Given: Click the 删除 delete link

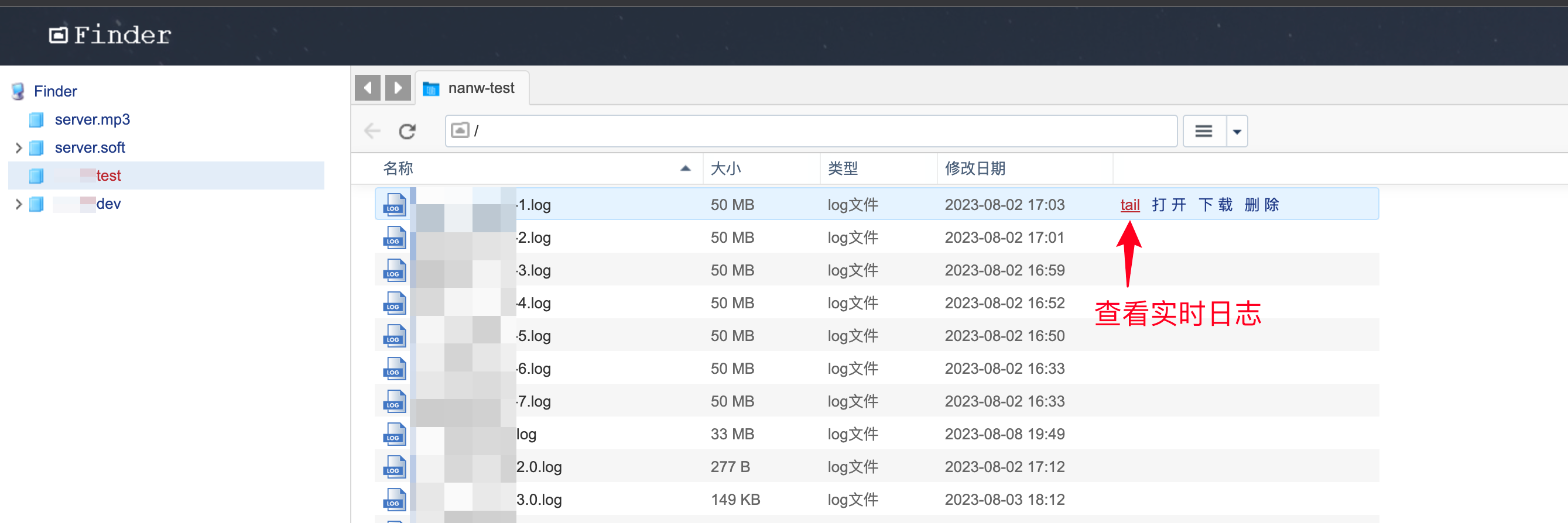Looking at the screenshot, I should point(1261,205).
